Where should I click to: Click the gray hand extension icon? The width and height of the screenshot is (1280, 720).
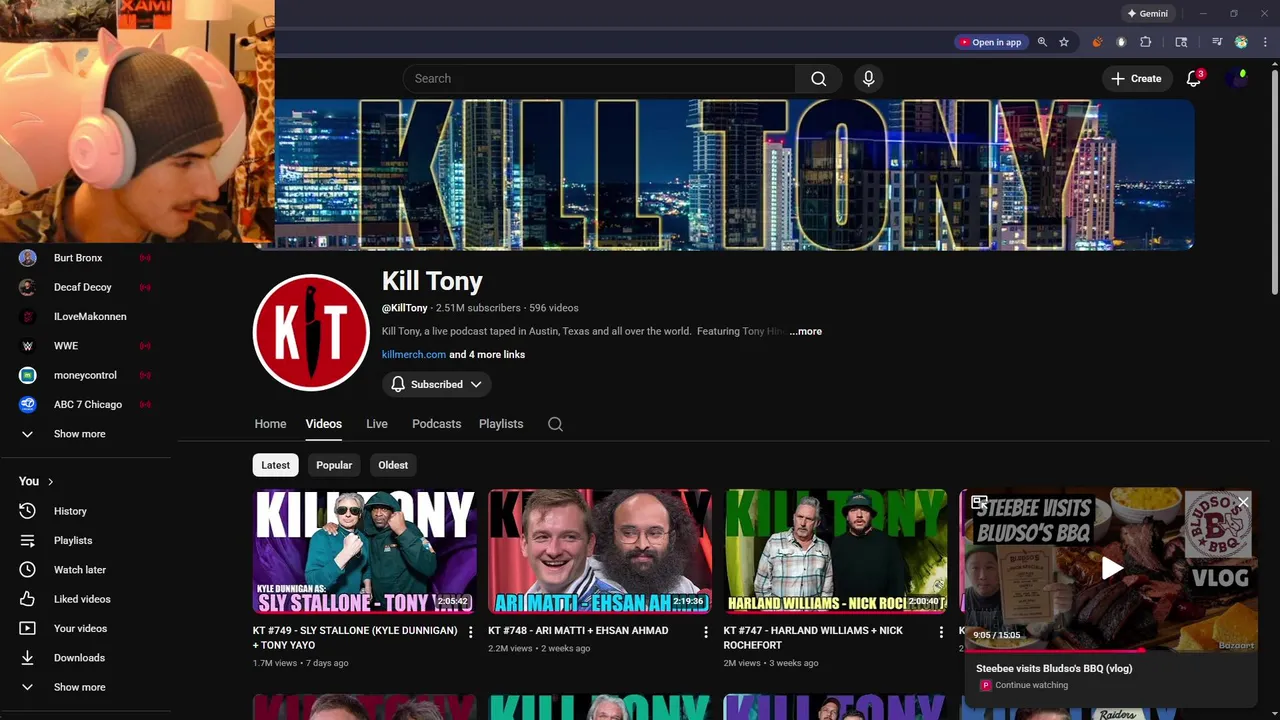tap(1121, 42)
